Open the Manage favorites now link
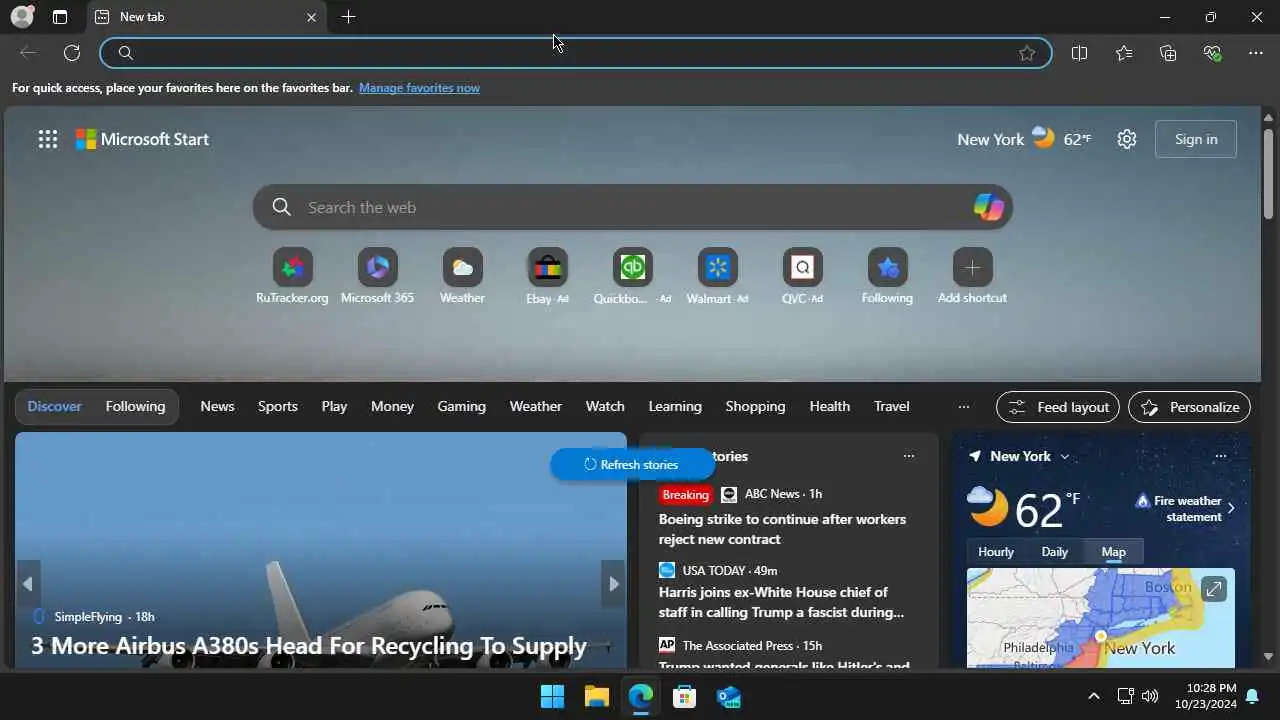 point(419,88)
